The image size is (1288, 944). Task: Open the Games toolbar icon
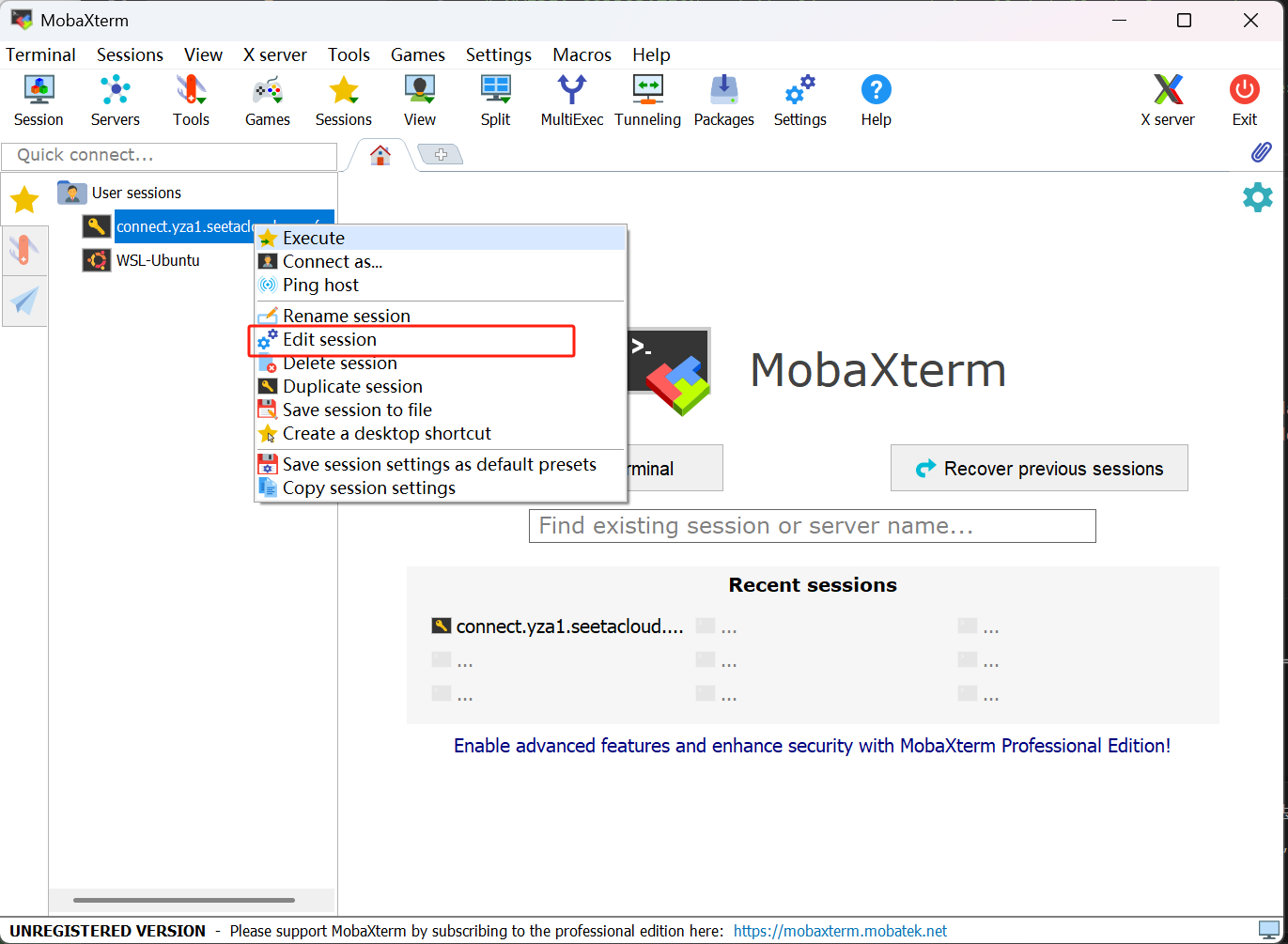(268, 101)
